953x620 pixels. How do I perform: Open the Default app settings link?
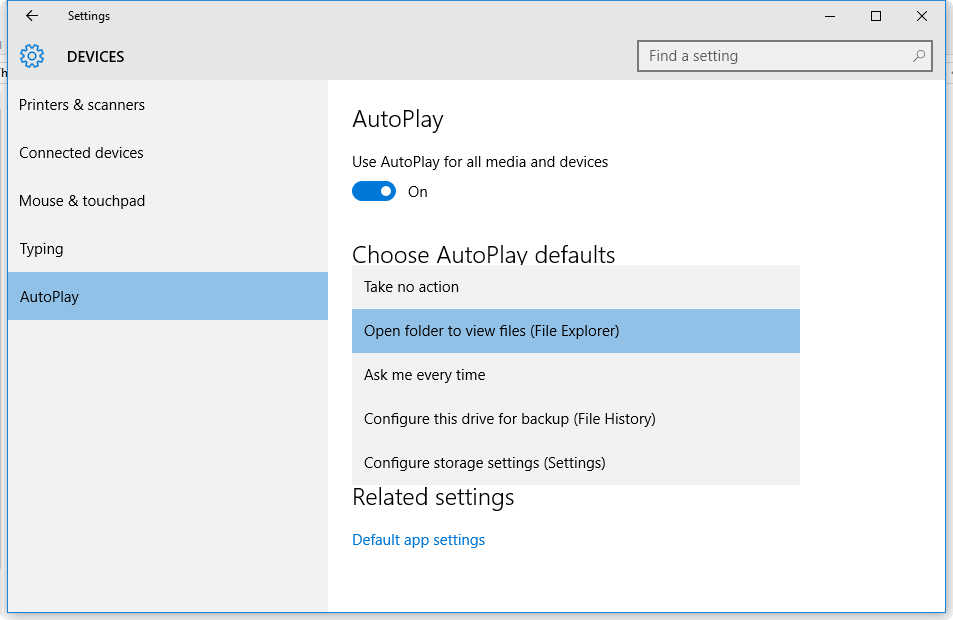(418, 540)
